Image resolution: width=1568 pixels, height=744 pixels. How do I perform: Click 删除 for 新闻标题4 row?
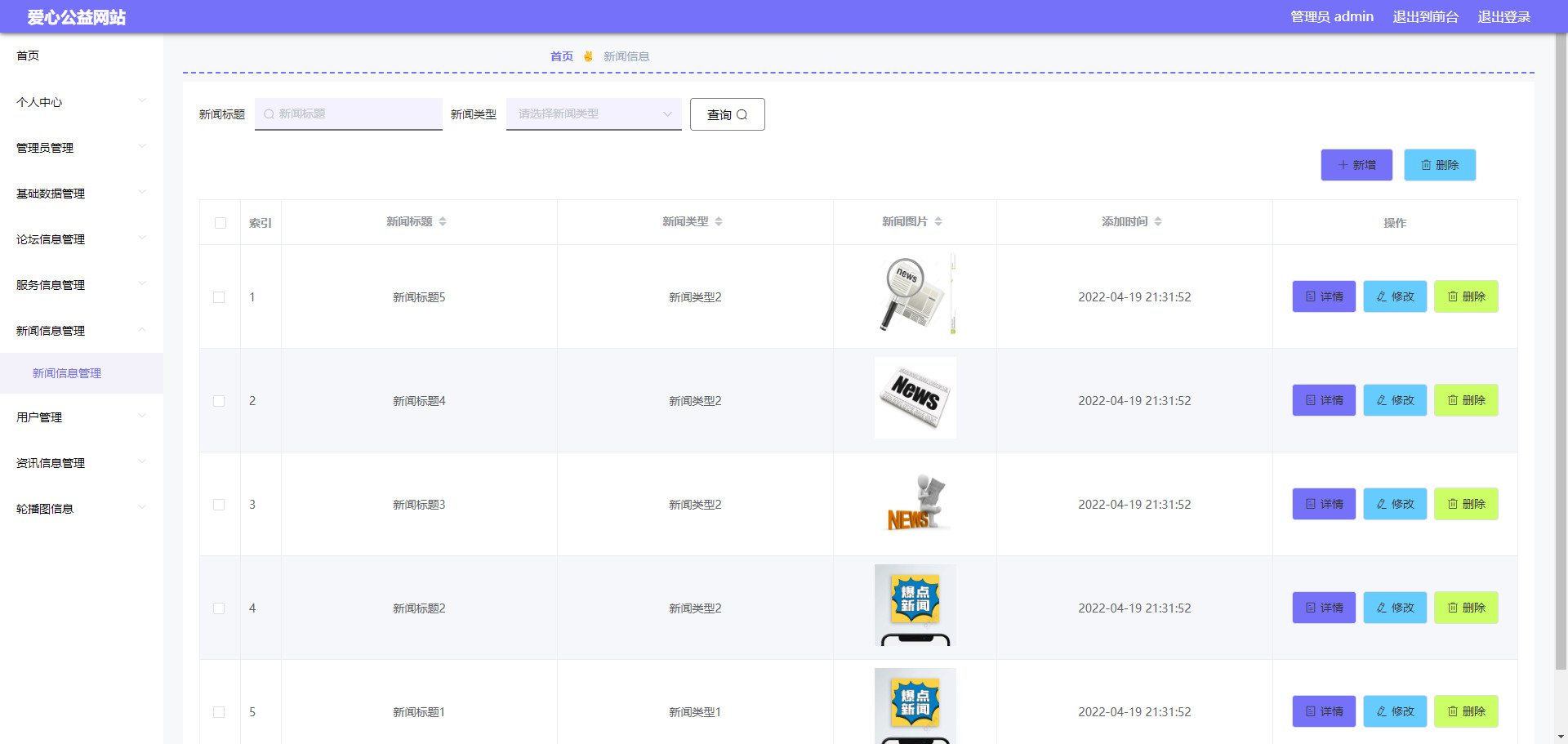tap(1466, 400)
